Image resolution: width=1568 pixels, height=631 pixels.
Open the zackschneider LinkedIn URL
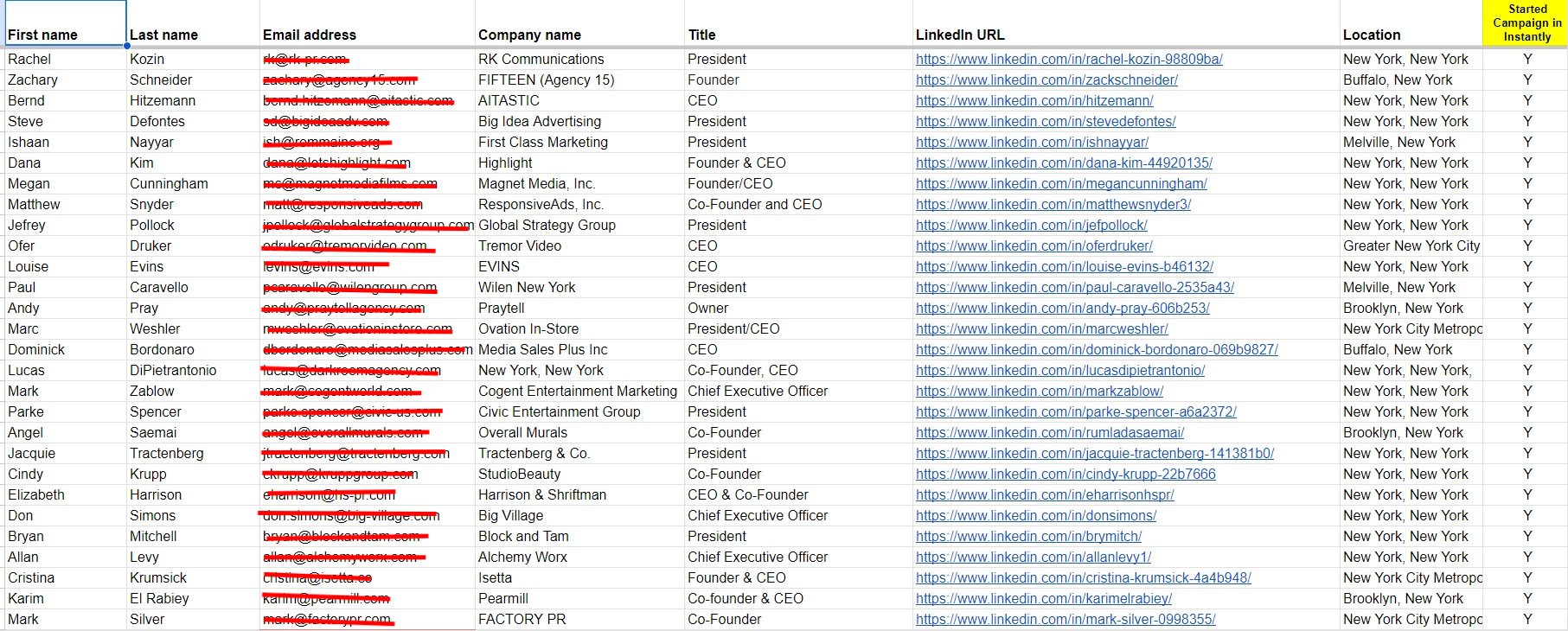click(1046, 80)
